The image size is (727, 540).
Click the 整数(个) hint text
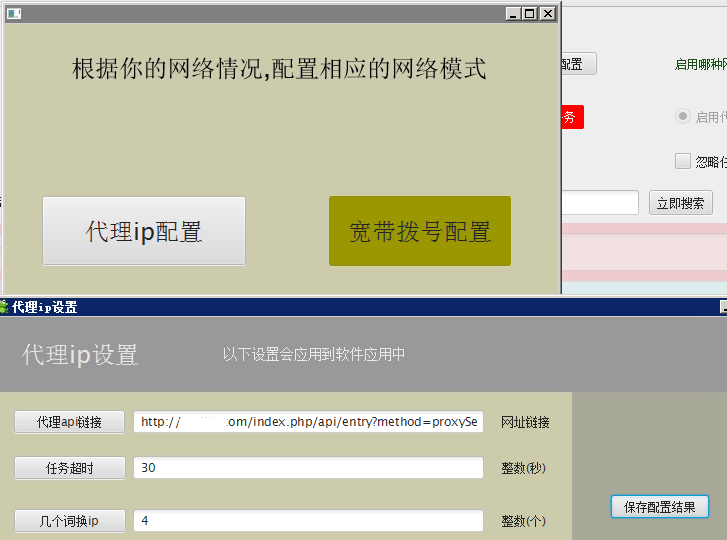tap(523, 521)
